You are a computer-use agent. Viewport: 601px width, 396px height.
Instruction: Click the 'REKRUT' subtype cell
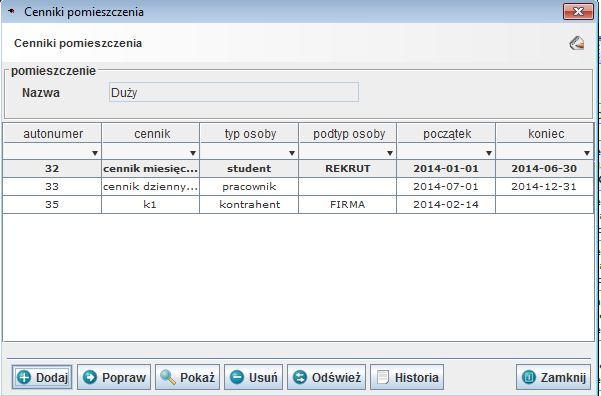coord(348,168)
